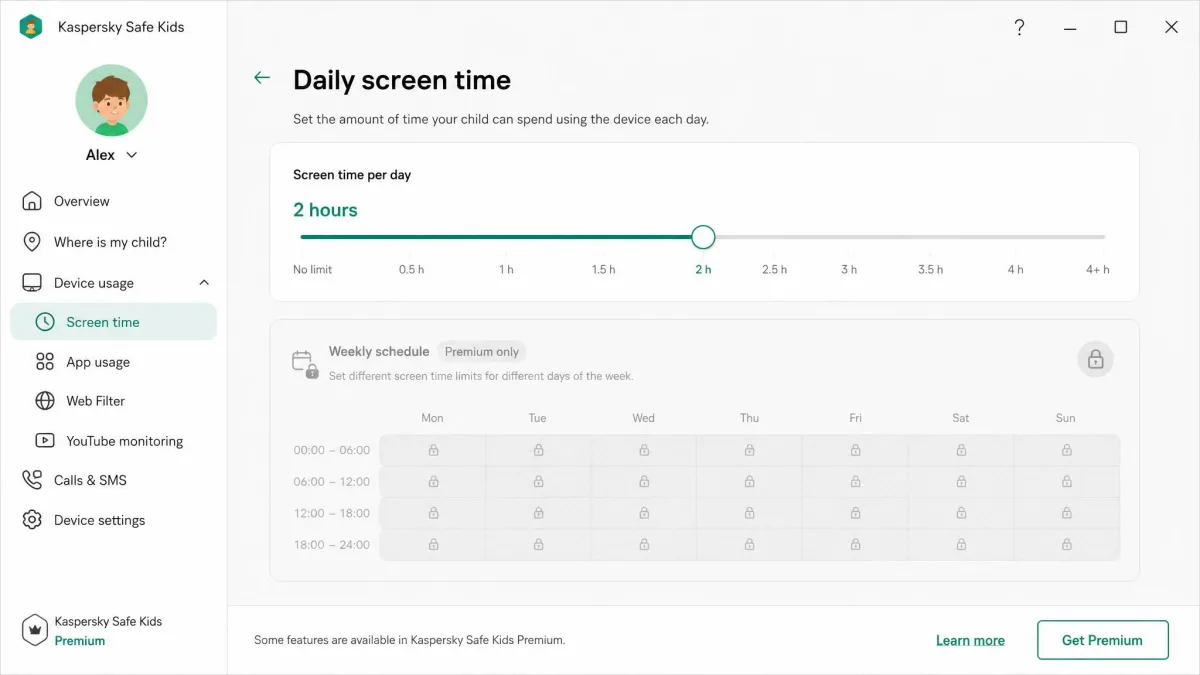Expand the Alex profile dropdown chevron
This screenshot has height=675, width=1200.
[x=132, y=155]
